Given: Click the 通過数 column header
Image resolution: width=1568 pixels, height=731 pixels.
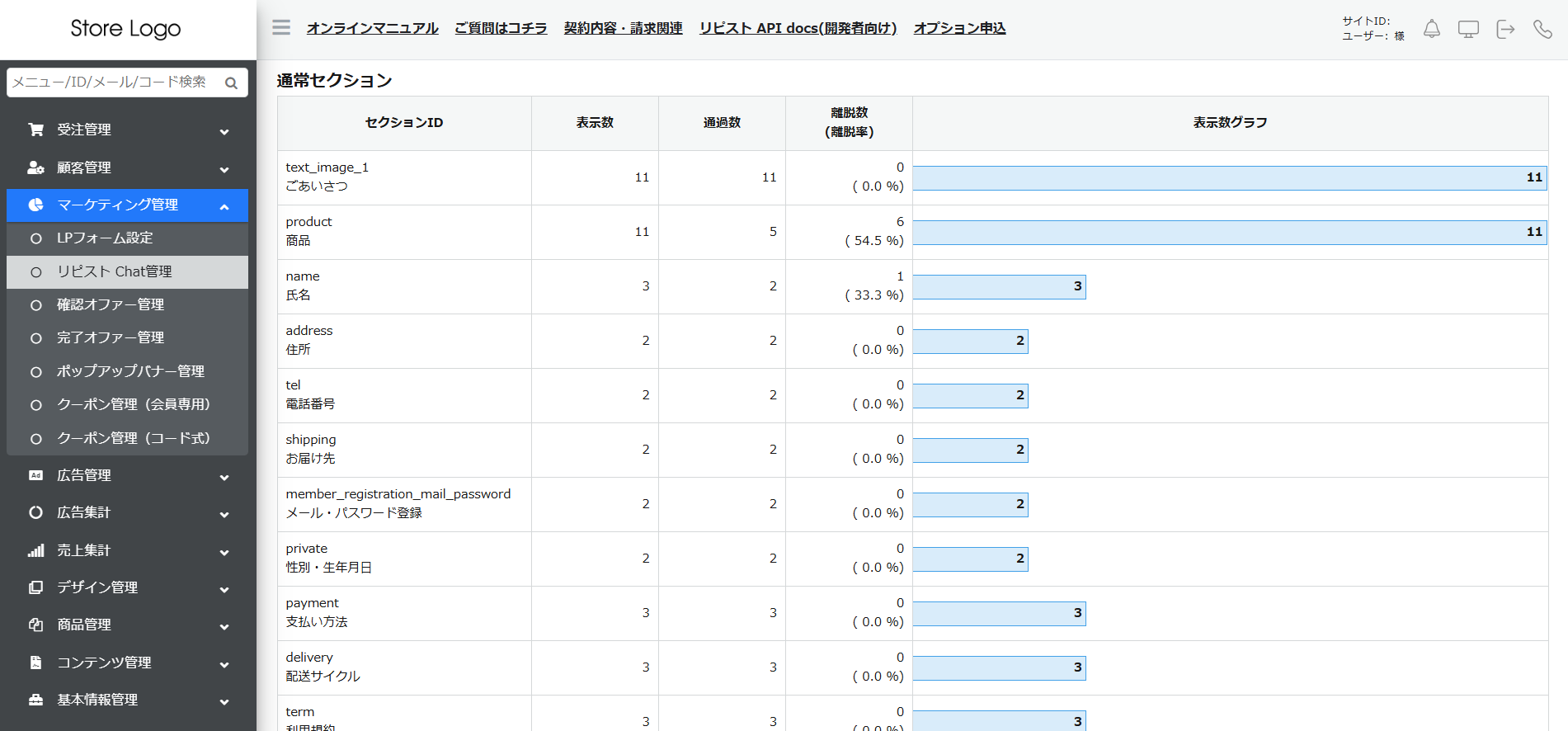Looking at the screenshot, I should point(722,123).
